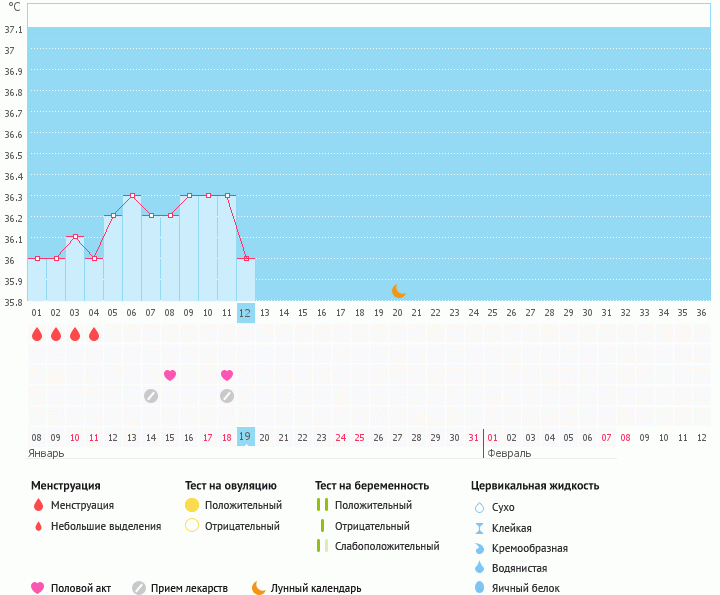
Task: Select highlighted cycle day 12 on the axis
Action: point(246,313)
